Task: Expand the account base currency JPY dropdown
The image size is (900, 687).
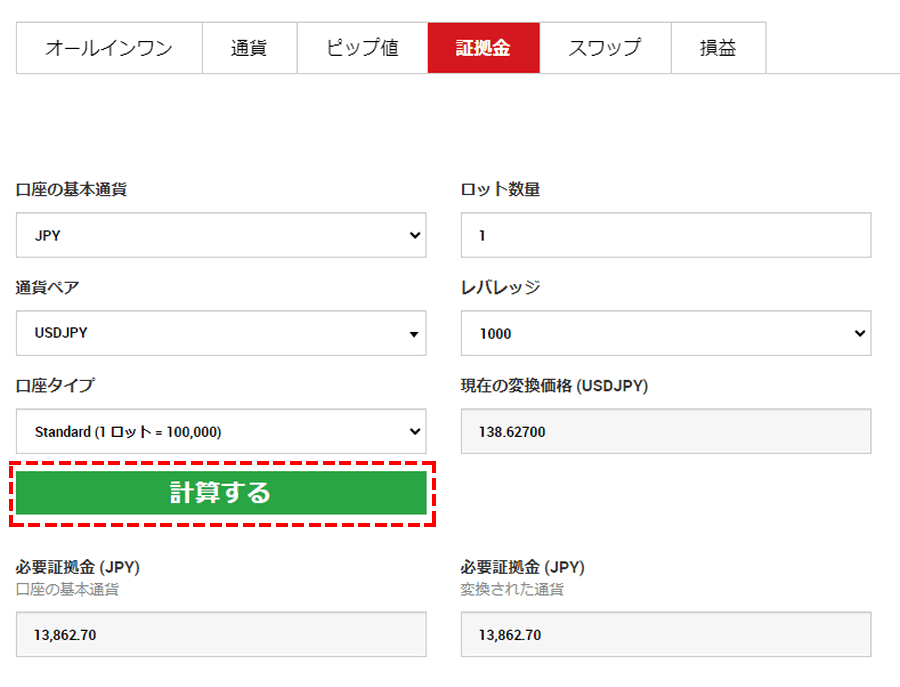Action: coord(221,236)
